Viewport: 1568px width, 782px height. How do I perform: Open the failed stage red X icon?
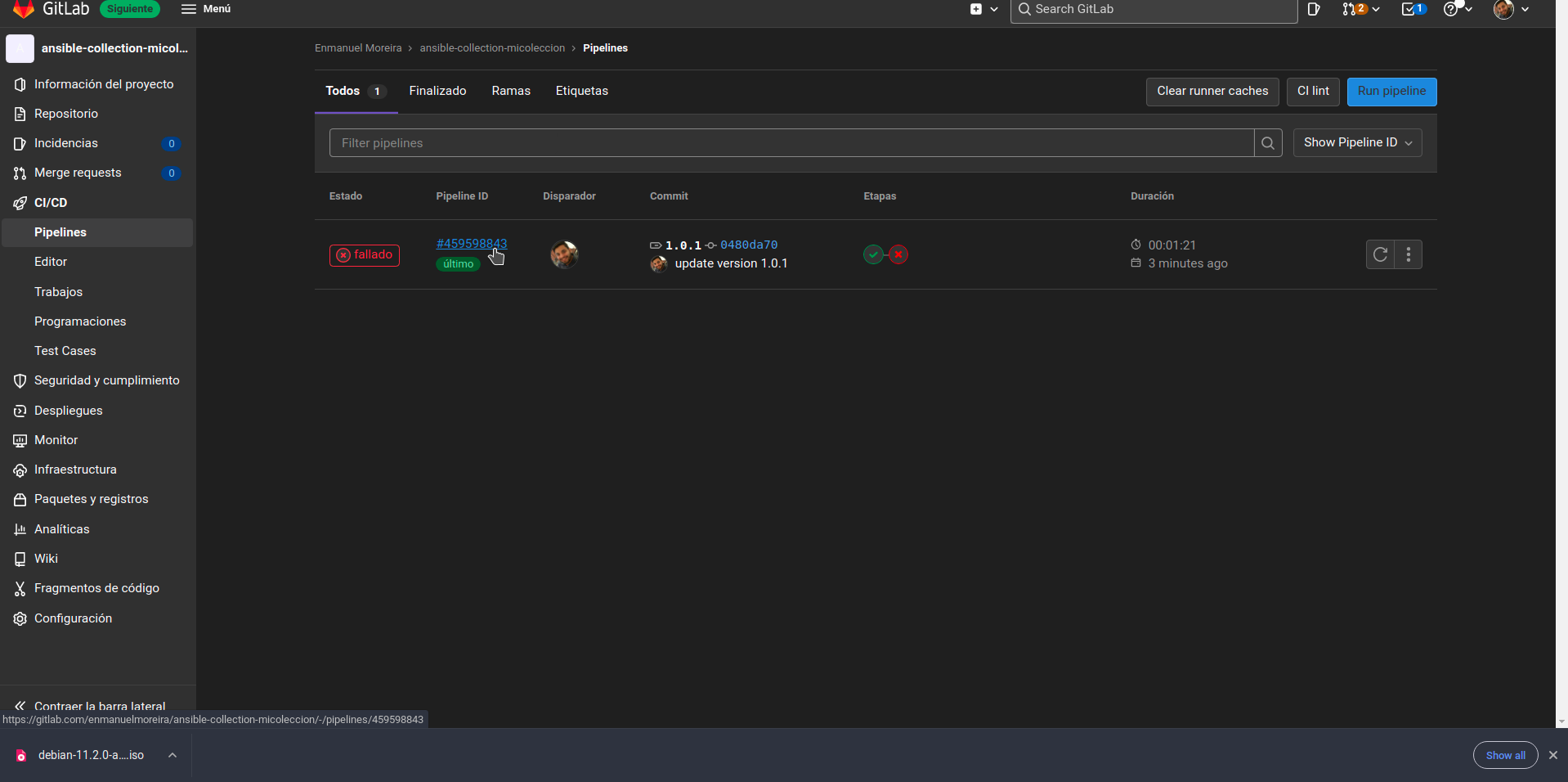(x=898, y=254)
